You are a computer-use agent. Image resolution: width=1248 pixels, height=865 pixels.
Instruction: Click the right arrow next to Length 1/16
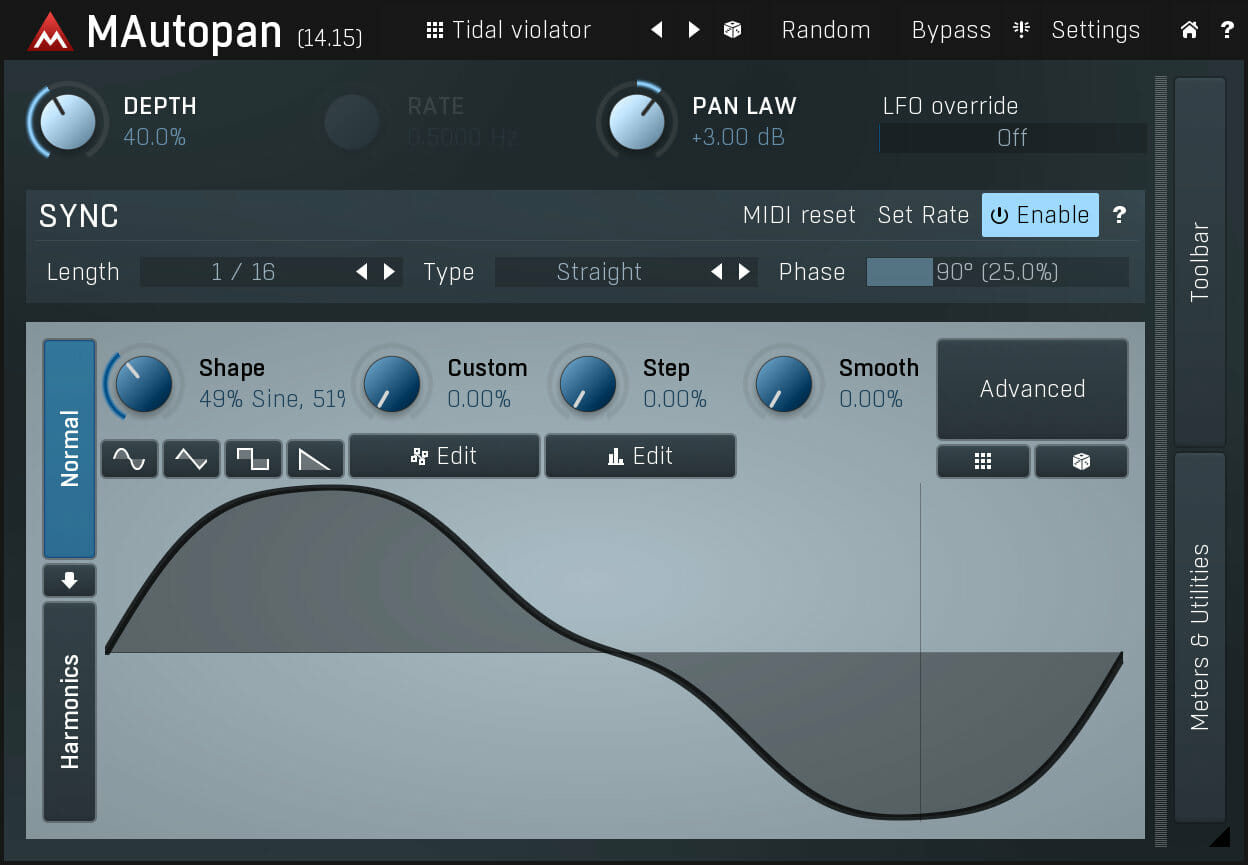pyautogui.click(x=389, y=271)
